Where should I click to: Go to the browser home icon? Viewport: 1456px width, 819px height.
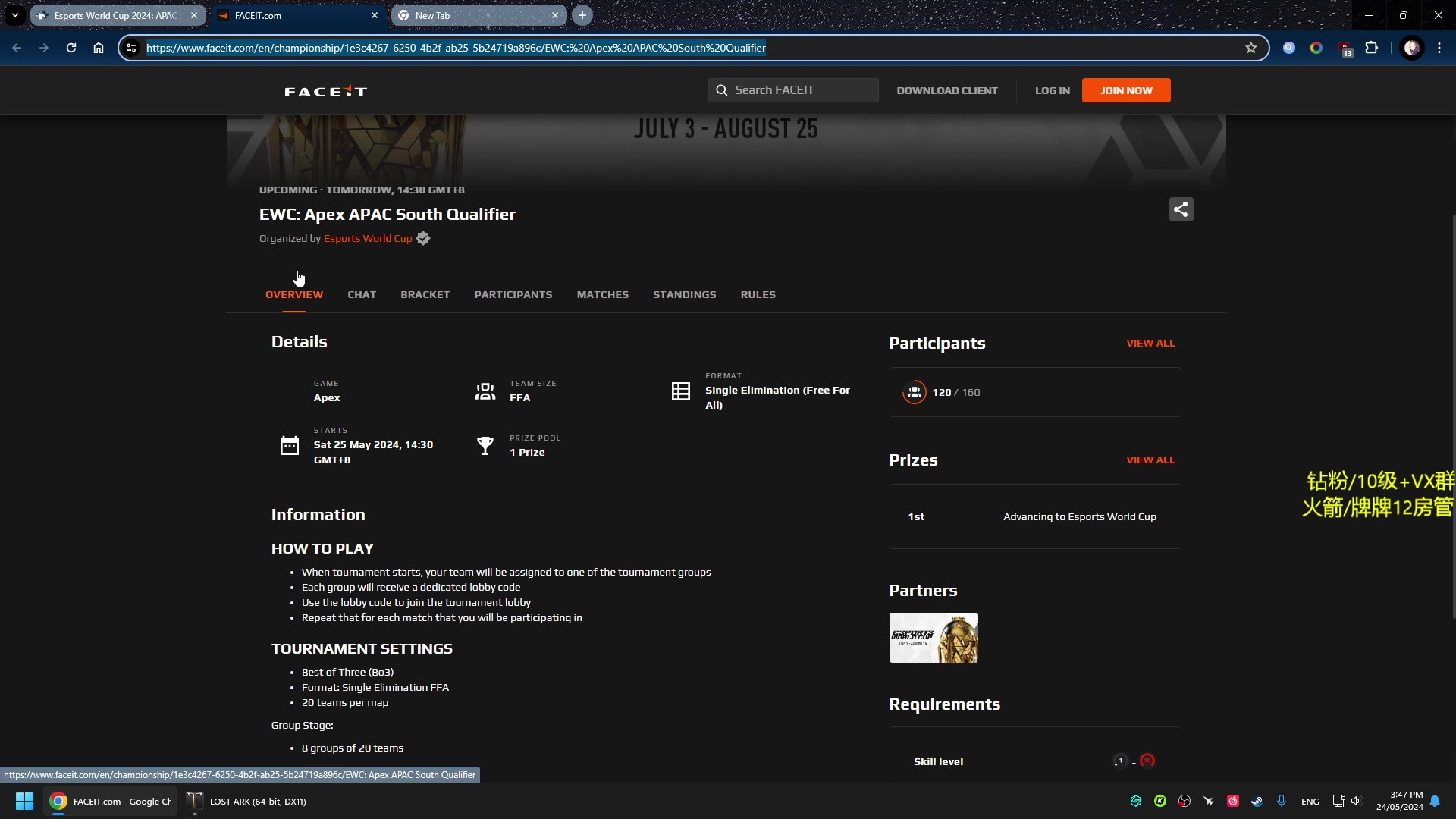(99, 48)
